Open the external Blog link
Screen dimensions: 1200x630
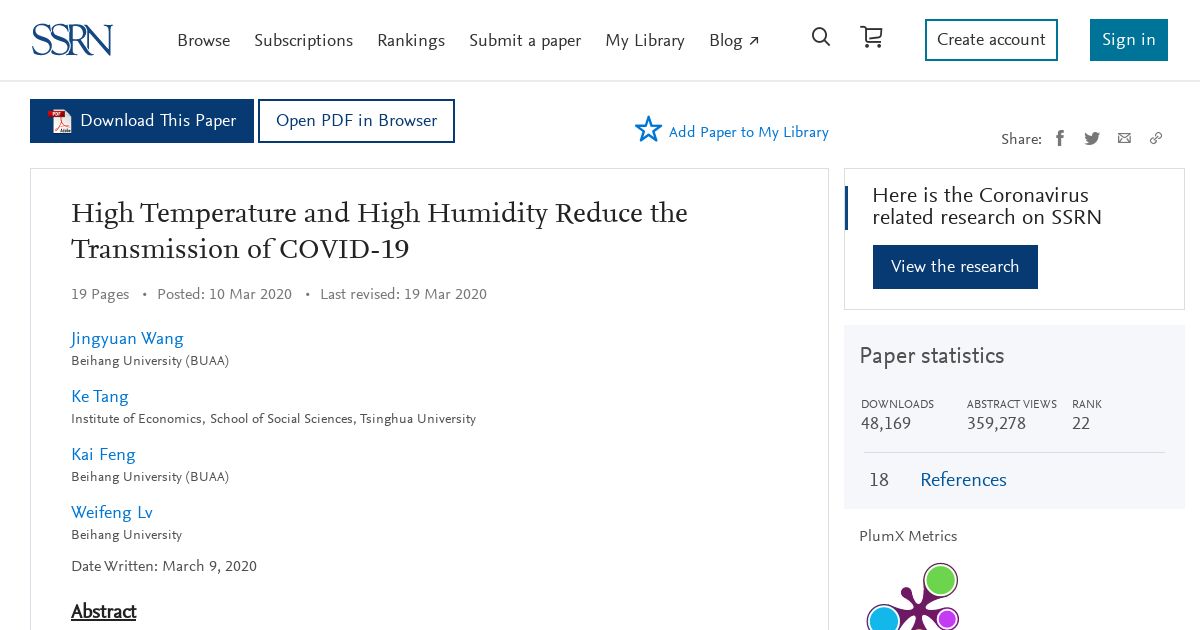[x=735, y=41]
